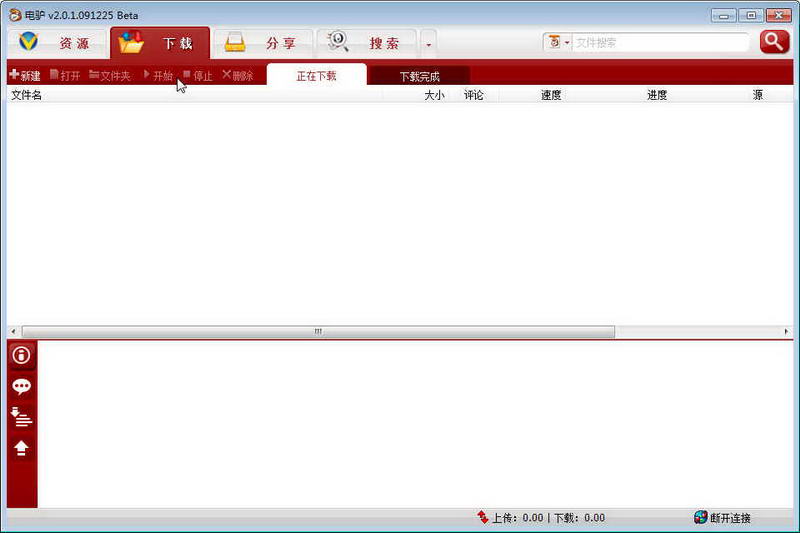The width and height of the screenshot is (800, 533).
Task: Sort by the 评论 (Comments) column header
Action: [x=473, y=95]
